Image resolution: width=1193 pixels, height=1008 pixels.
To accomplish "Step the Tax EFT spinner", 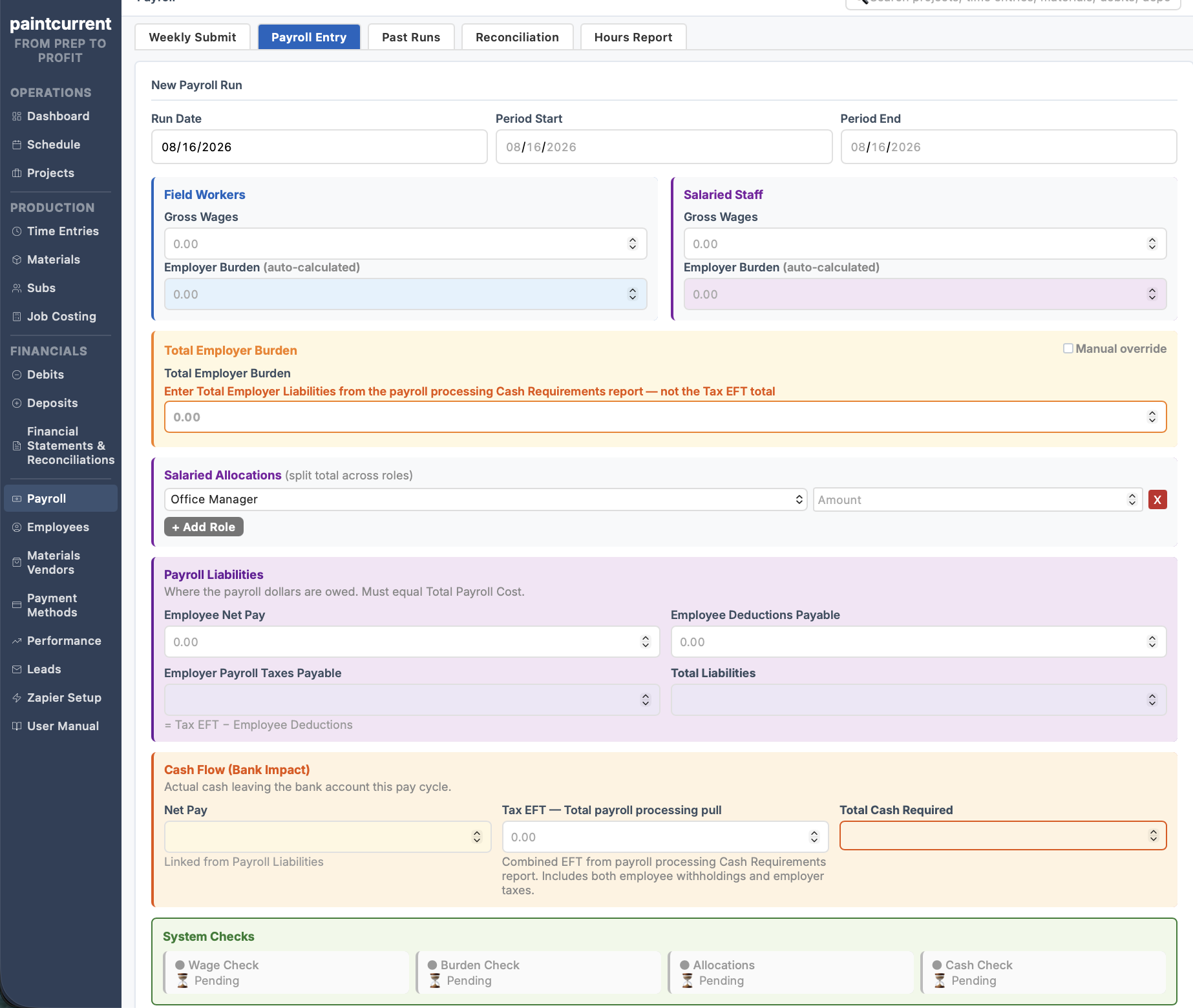I will [814, 837].
